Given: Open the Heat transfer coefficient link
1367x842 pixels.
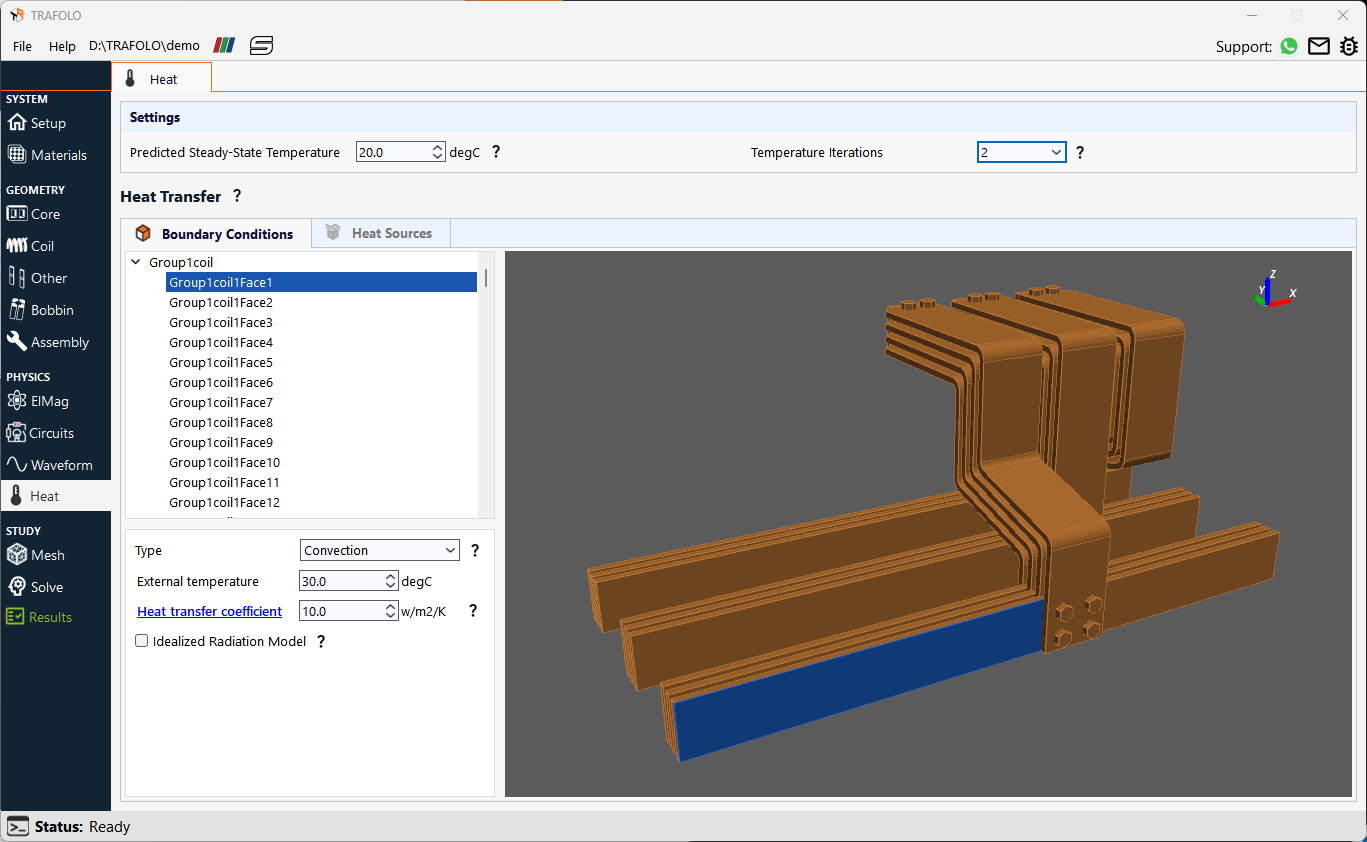Looking at the screenshot, I should 209,611.
